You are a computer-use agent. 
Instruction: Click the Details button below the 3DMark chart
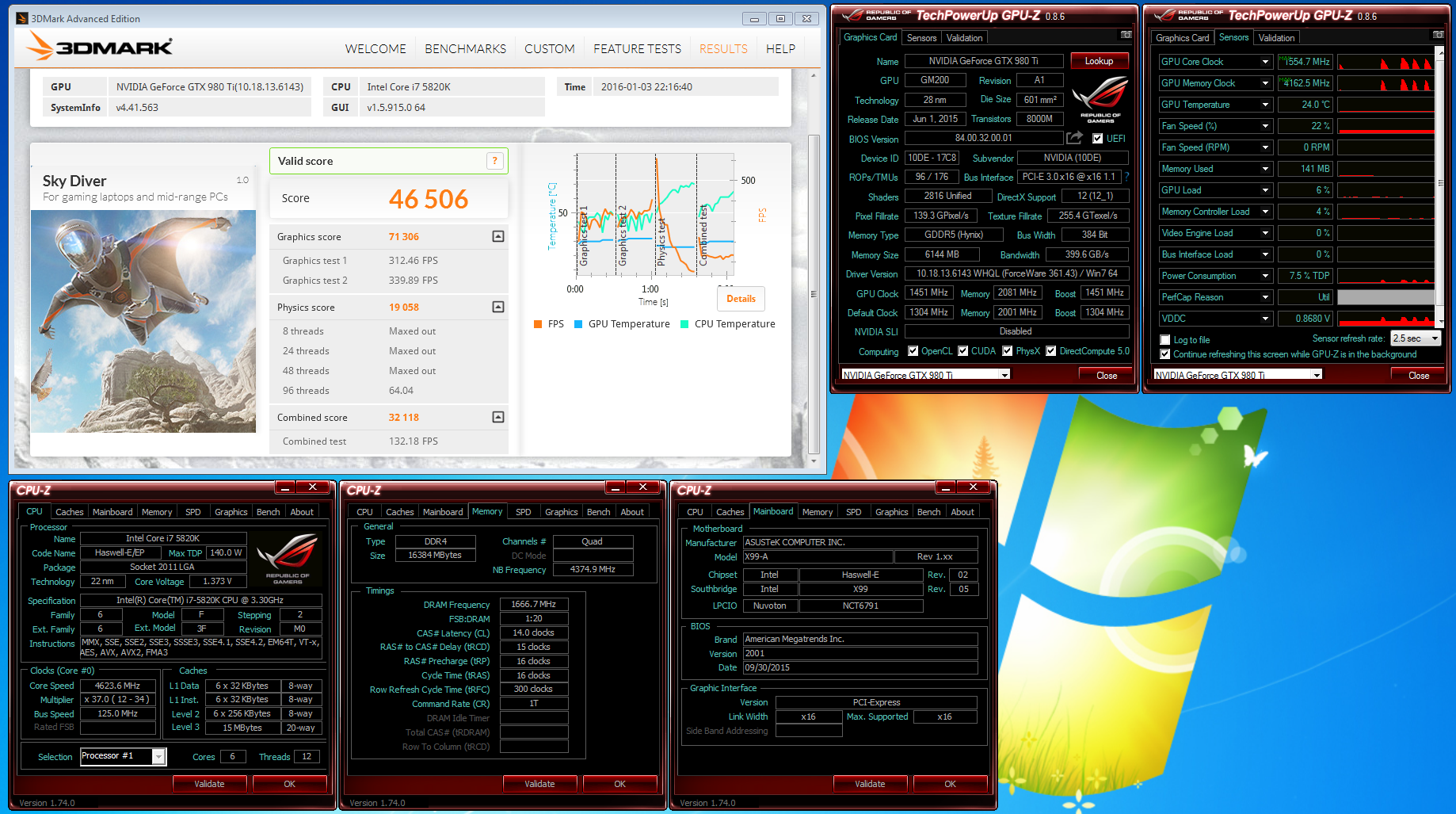coord(741,299)
